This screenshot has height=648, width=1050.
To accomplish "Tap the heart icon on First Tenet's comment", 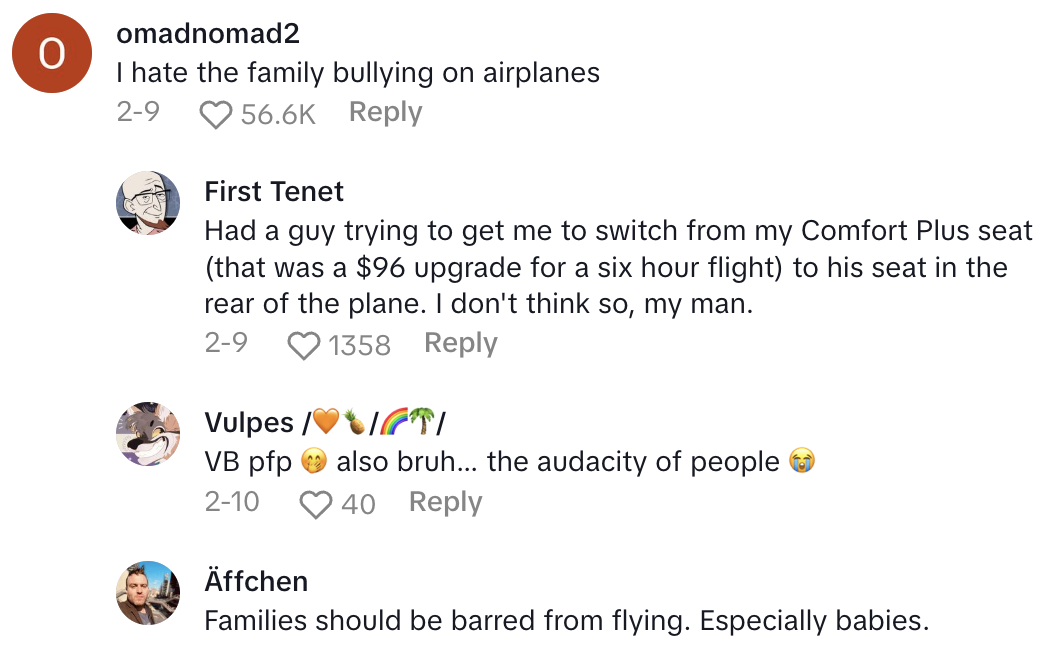I will [303, 346].
